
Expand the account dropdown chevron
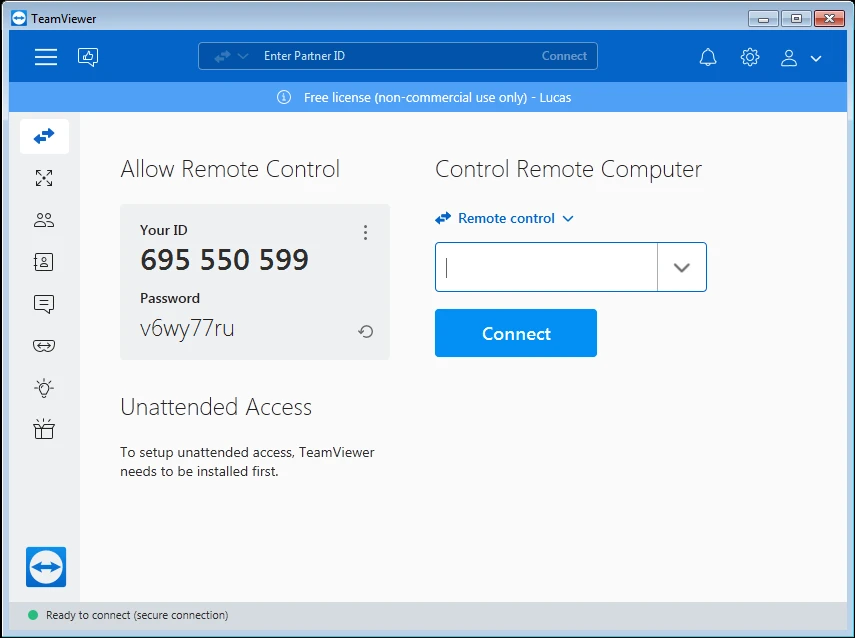click(x=816, y=58)
